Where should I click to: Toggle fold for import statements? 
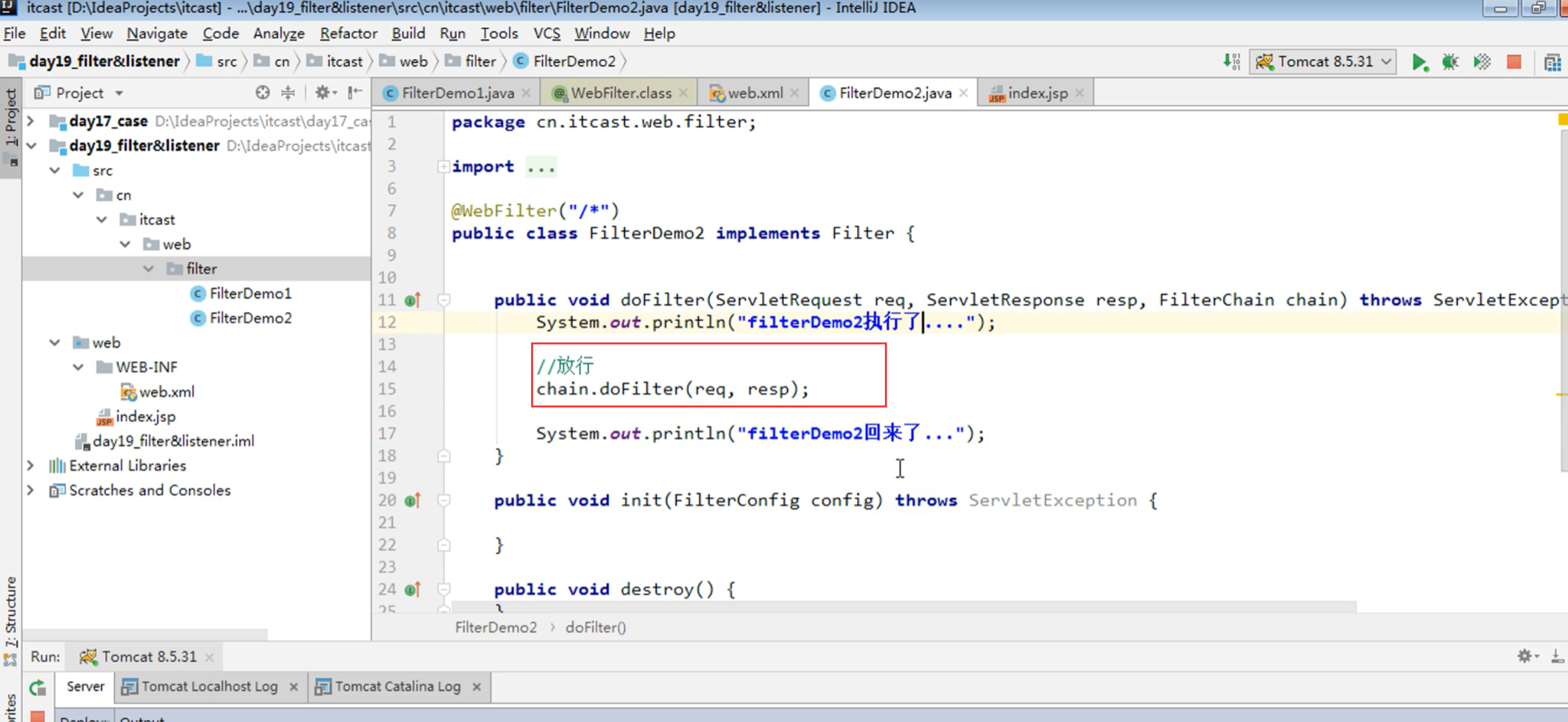pos(443,167)
